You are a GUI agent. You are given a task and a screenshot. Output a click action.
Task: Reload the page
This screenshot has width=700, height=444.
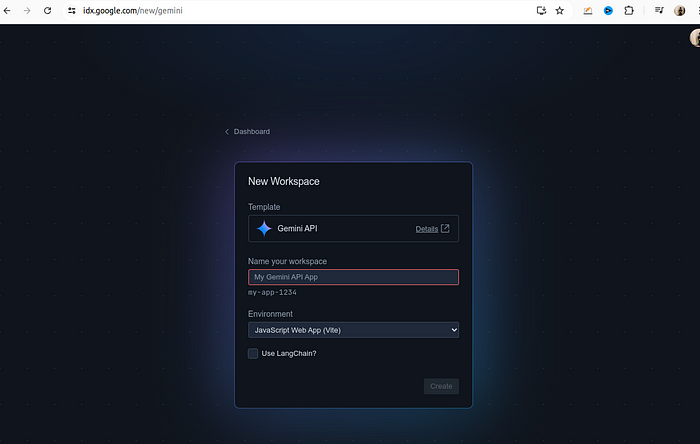tap(47, 11)
